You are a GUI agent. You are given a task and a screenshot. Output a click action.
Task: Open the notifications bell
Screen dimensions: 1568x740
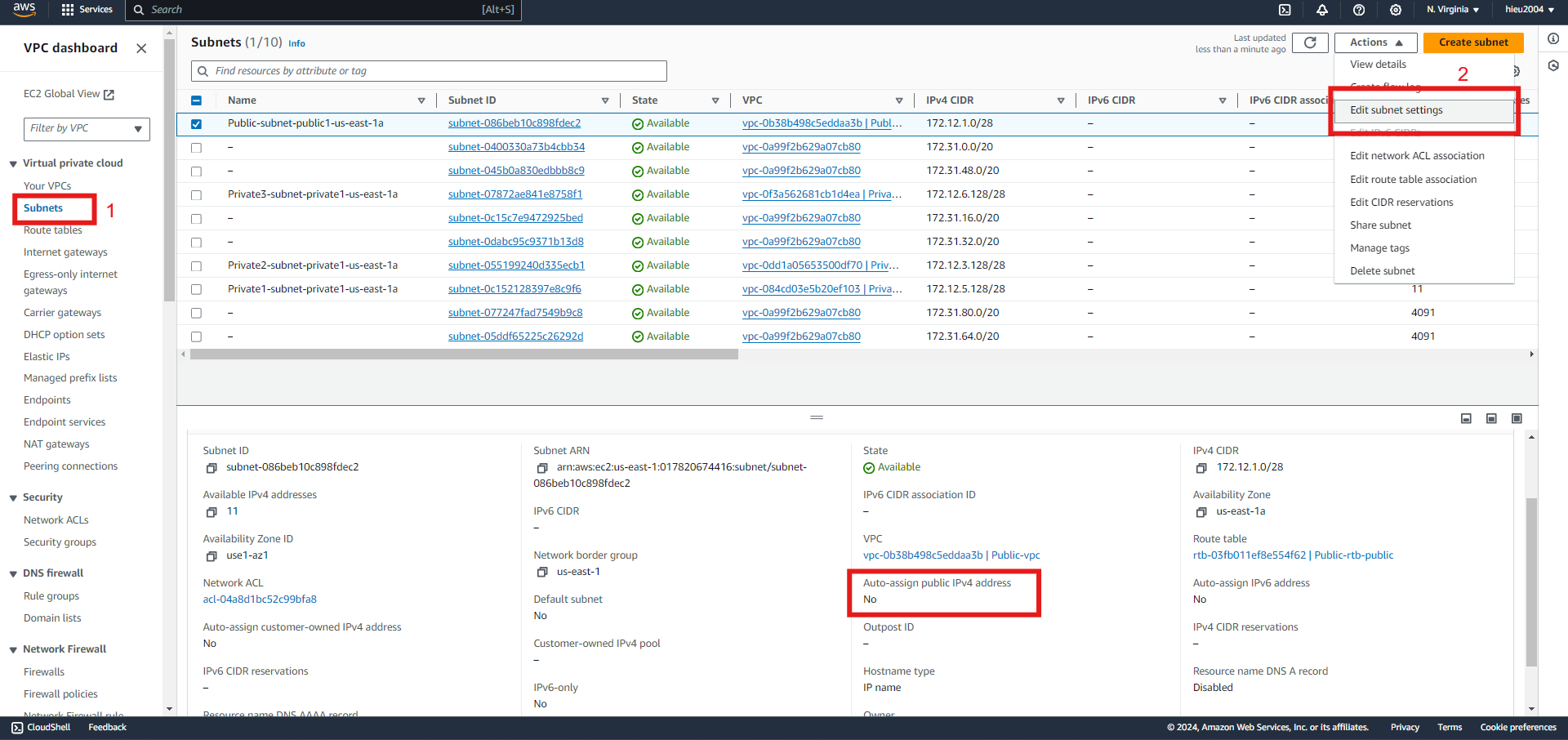1322,10
